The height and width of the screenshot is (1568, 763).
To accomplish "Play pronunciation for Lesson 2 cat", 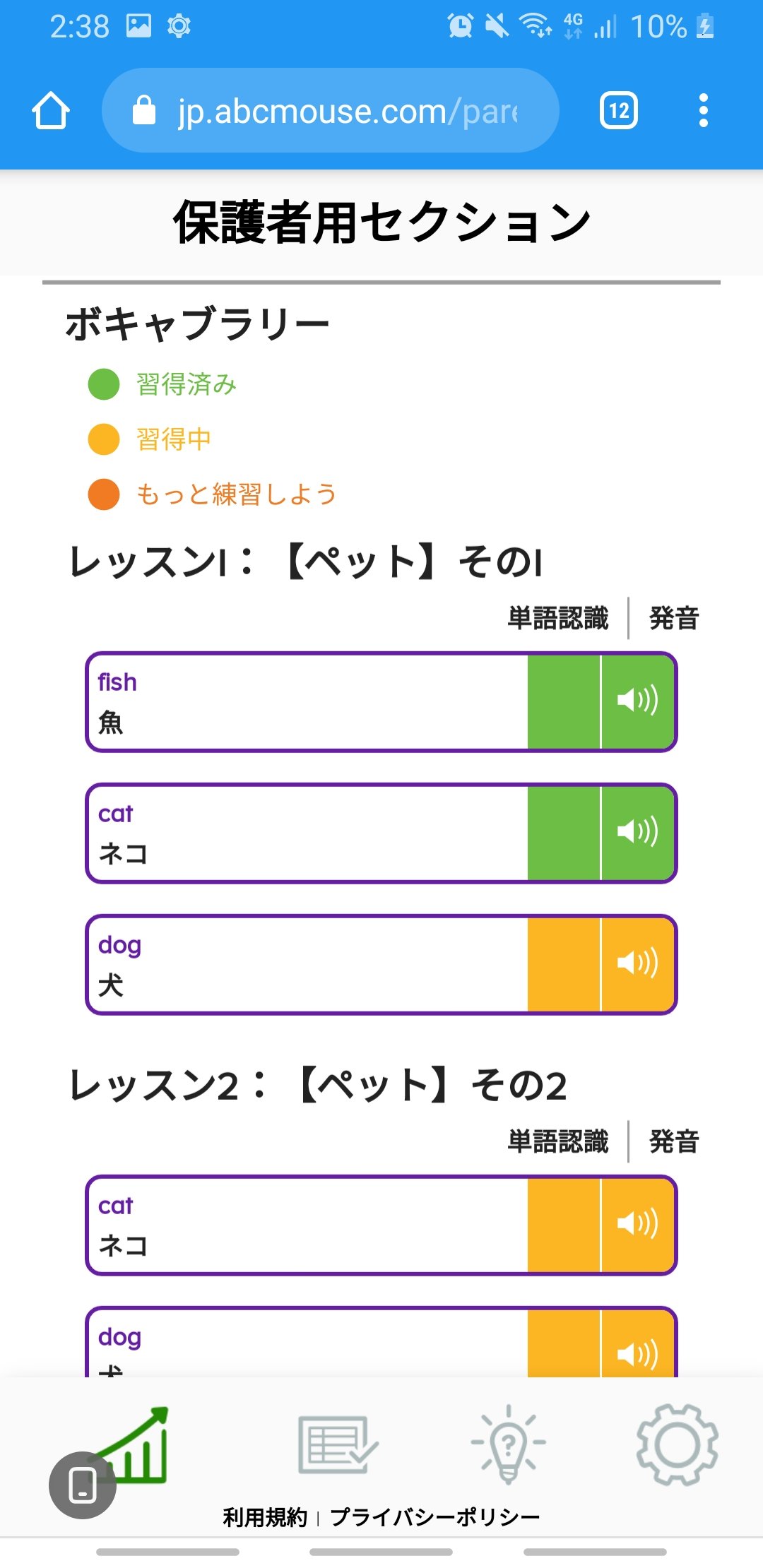I will 638,1224.
